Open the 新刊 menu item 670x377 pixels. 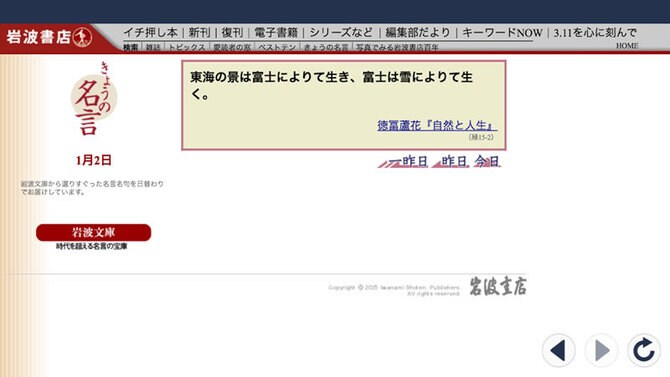[x=199, y=32]
